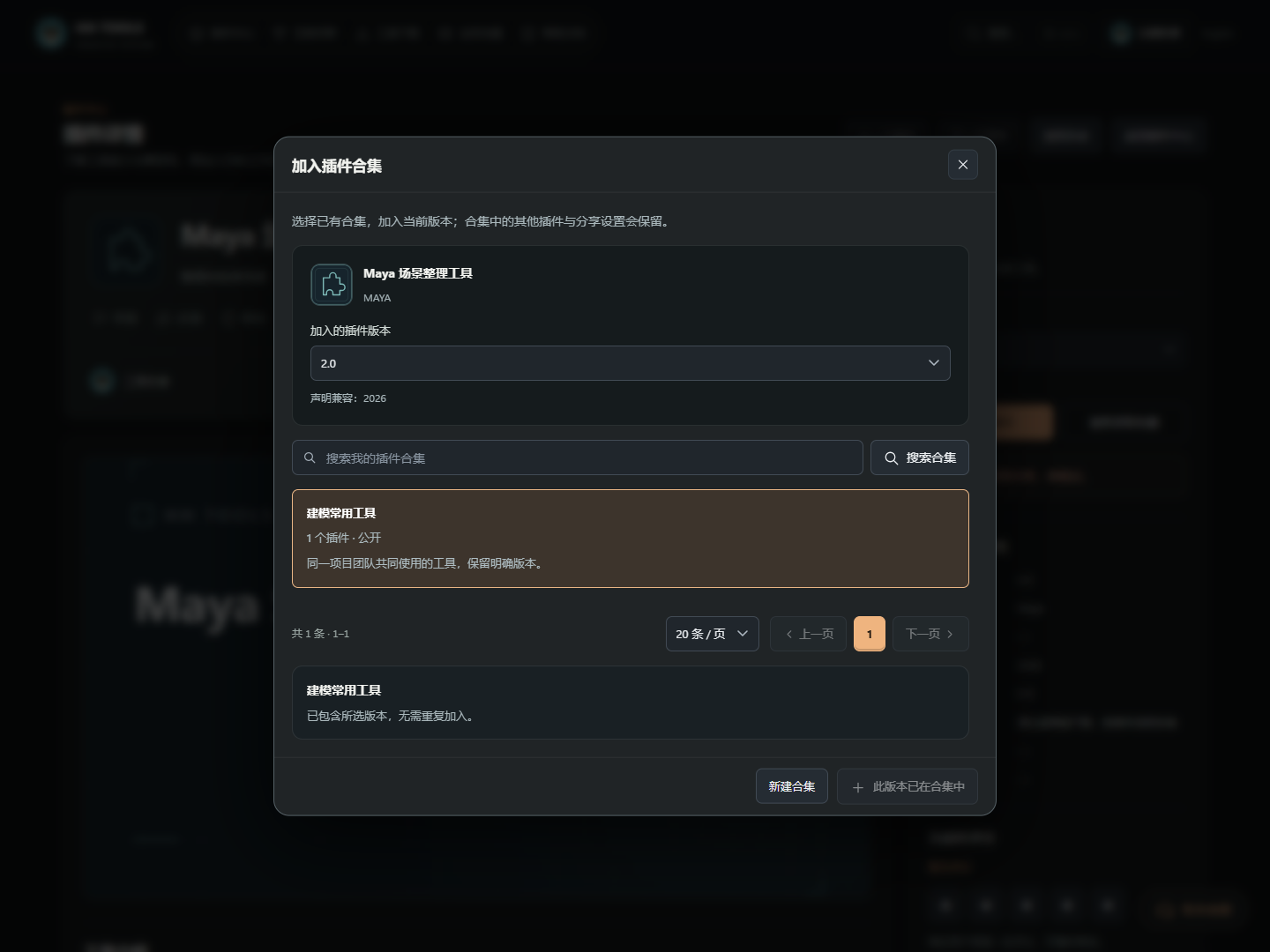Click the Maya 场景整理工具 plugin name
Screen dimensions: 1270x952
(x=418, y=273)
